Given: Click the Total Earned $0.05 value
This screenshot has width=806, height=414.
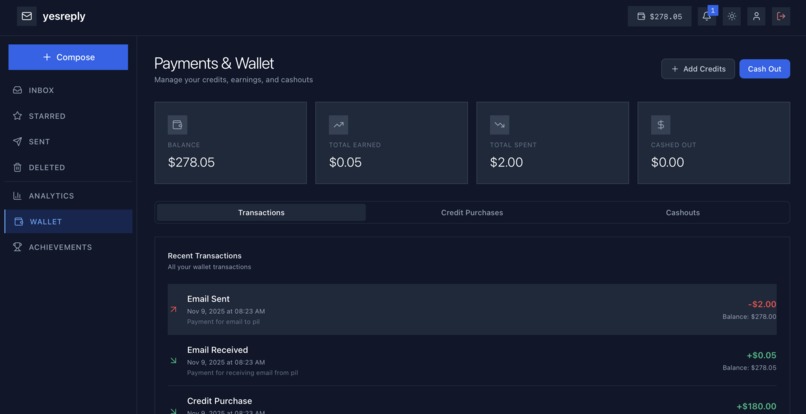Looking at the screenshot, I should pyautogui.click(x=345, y=163).
